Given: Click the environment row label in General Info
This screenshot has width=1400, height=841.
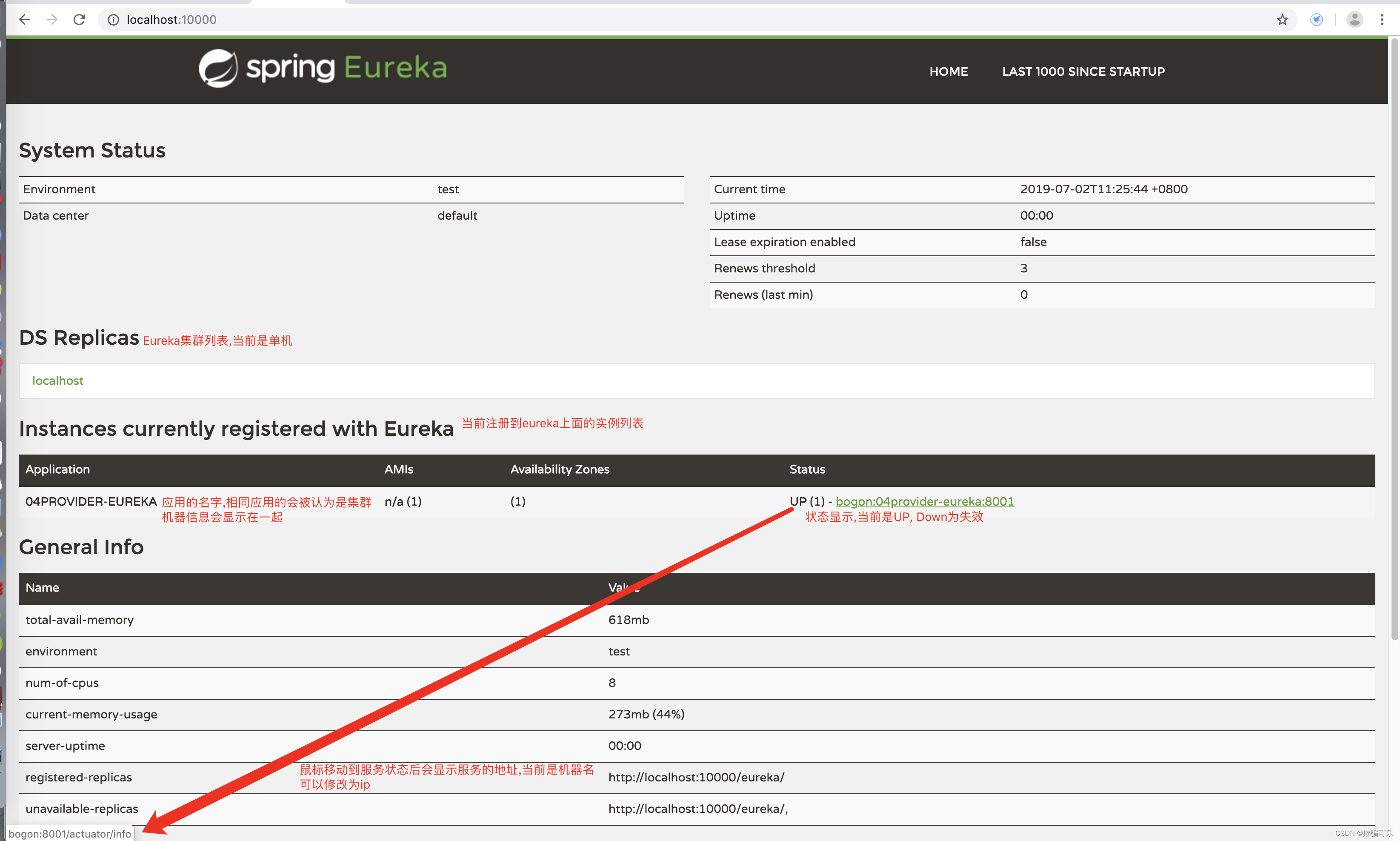Looking at the screenshot, I should (x=61, y=652).
